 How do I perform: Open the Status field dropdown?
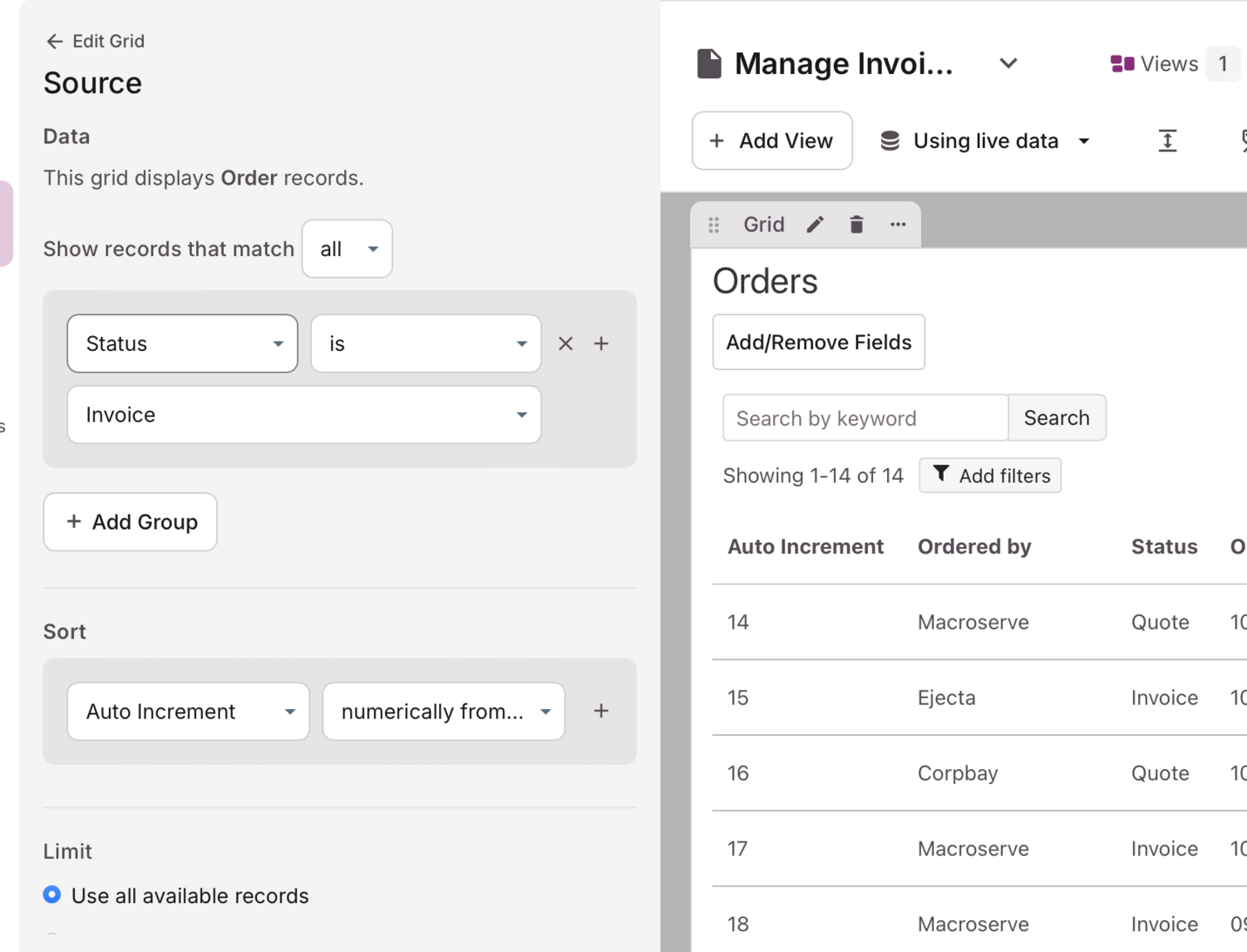click(x=182, y=343)
